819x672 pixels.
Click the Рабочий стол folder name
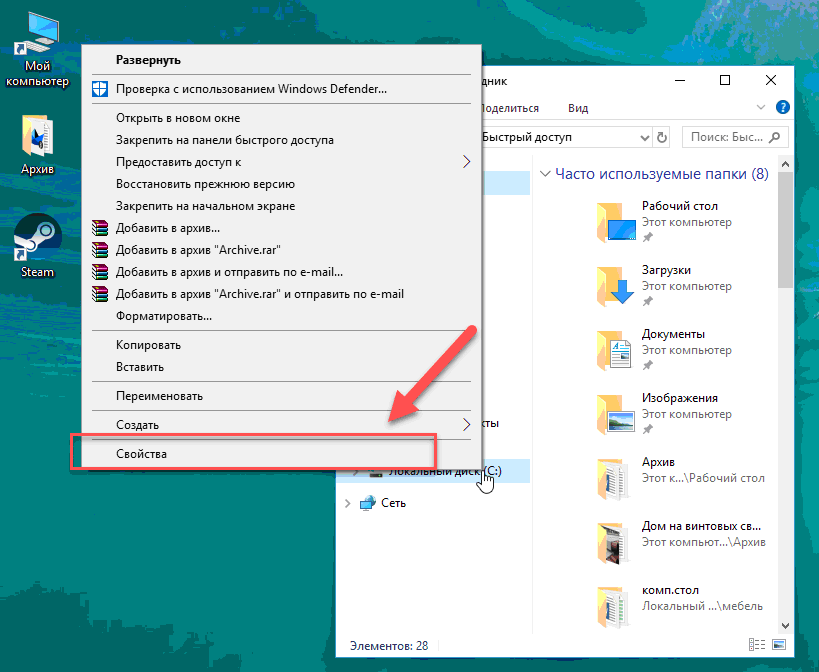[x=680, y=206]
